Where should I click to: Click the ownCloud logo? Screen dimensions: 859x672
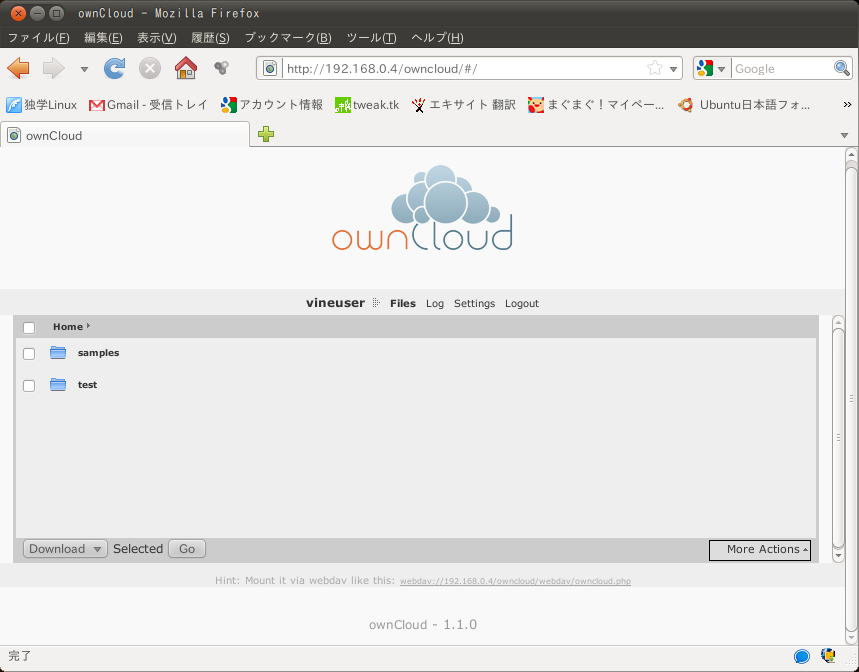click(422, 208)
